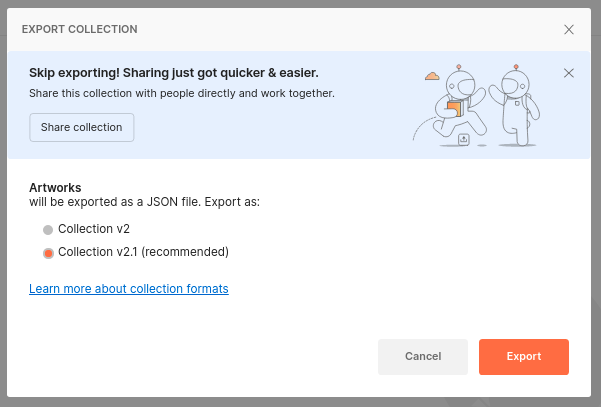Dismiss the Skip exporting banner
The width and height of the screenshot is (601, 407).
tap(569, 73)
